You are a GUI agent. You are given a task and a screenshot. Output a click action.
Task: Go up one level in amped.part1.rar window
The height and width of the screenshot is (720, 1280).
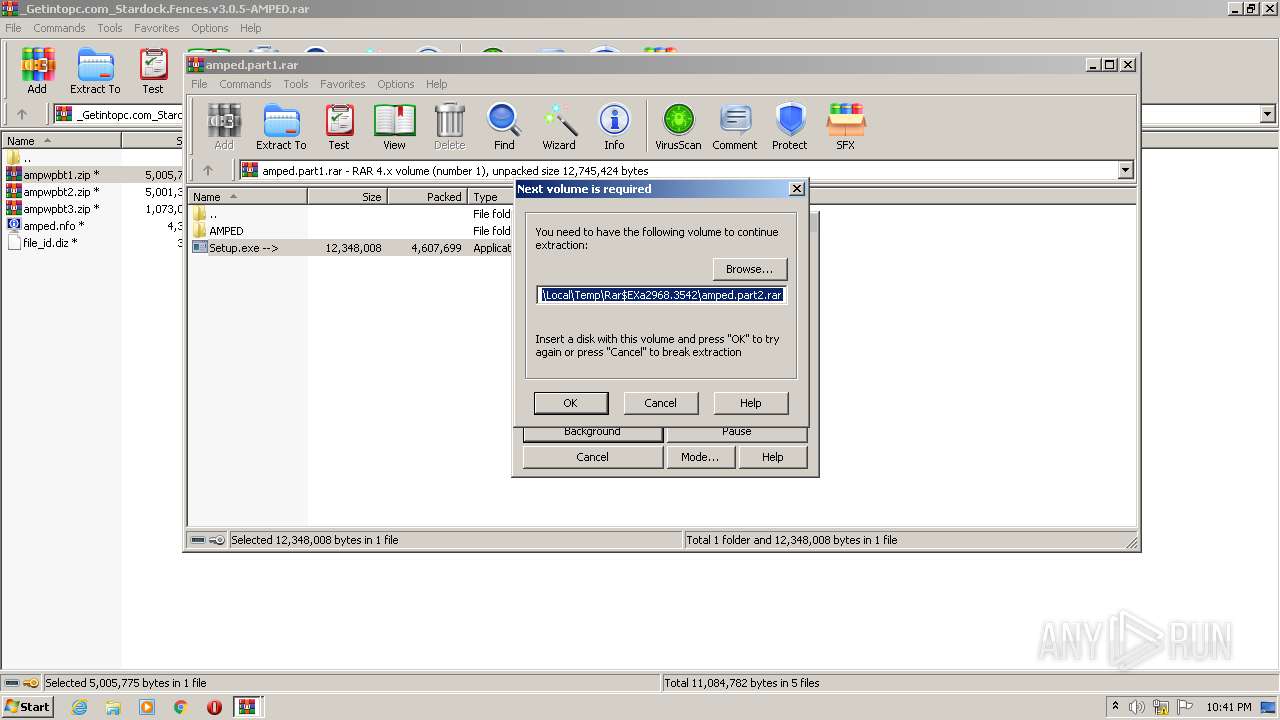click(x=208, y=170)
